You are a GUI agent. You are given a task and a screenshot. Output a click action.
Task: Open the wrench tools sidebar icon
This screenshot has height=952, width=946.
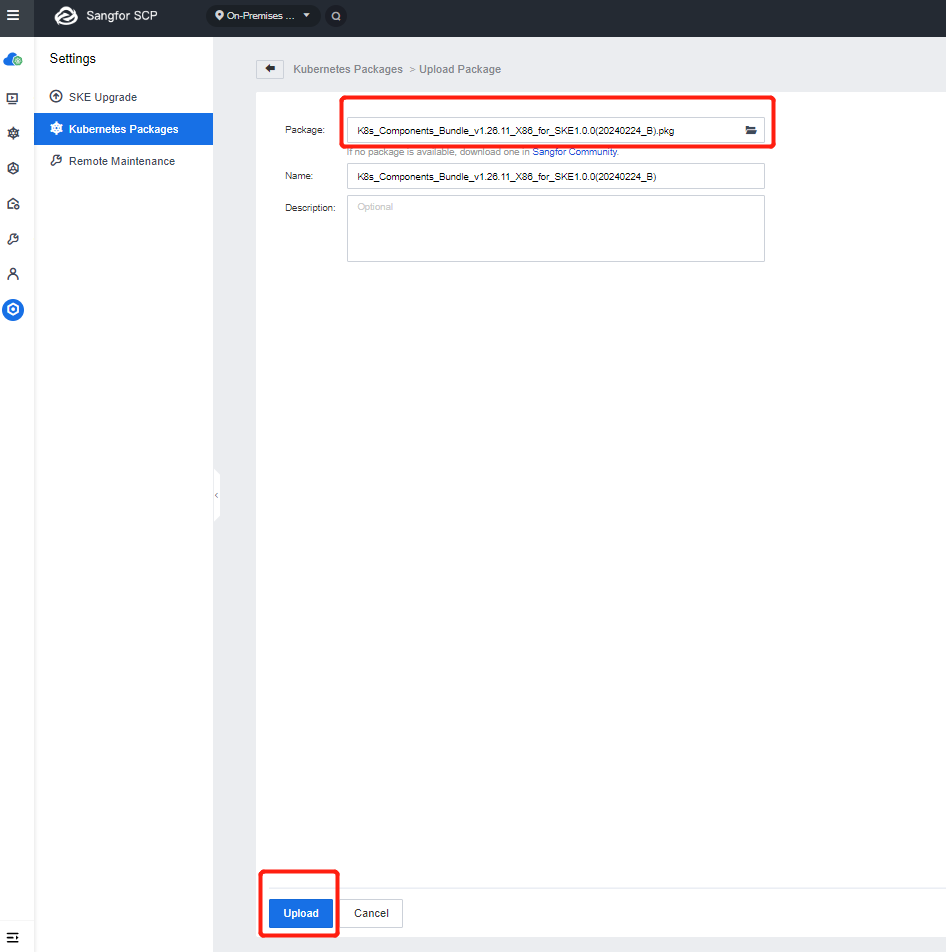click(13, 239)
